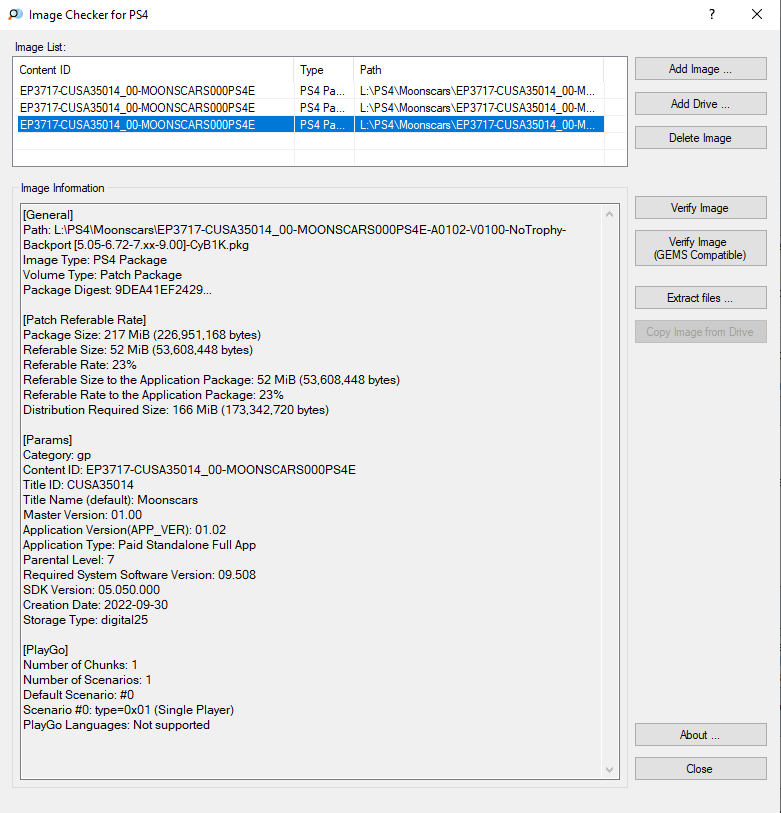Image resolution: width=781 pixels, height=813 pixels.
Task: Delete the selected image via Delete Image
Action: (700, 138)
